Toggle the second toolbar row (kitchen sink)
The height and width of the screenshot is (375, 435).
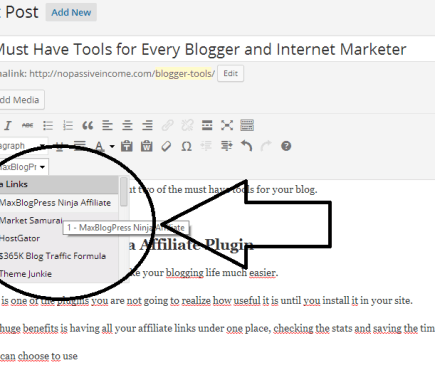247,126
